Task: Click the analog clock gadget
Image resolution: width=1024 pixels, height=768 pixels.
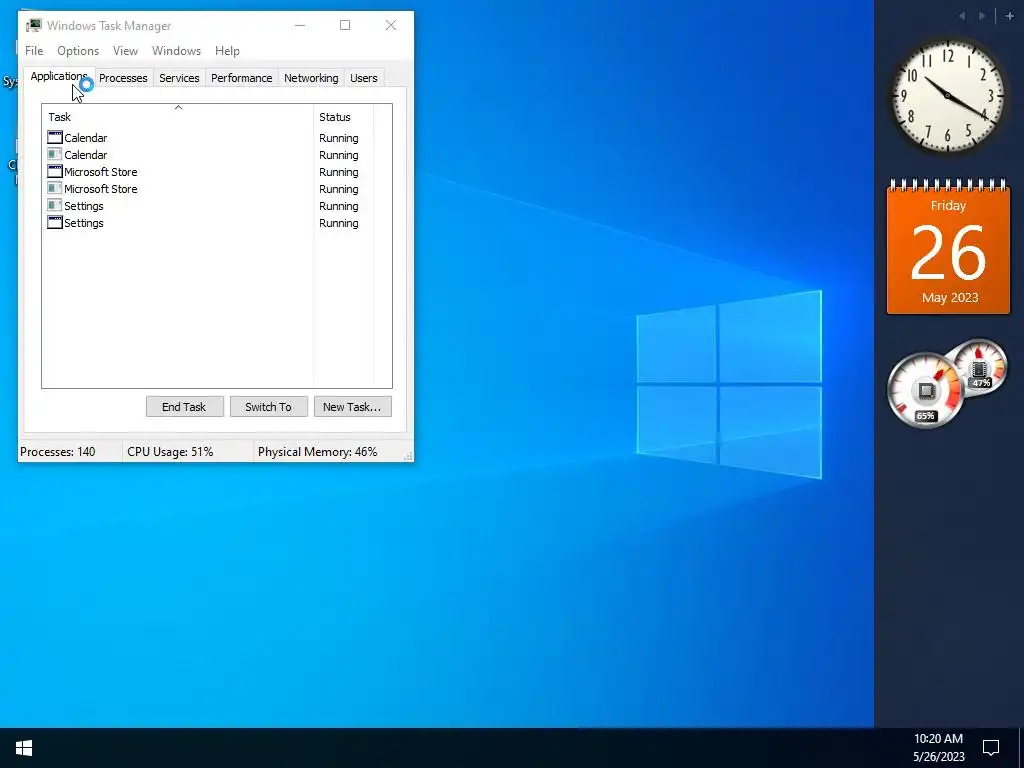Action: tap(948, 95)
